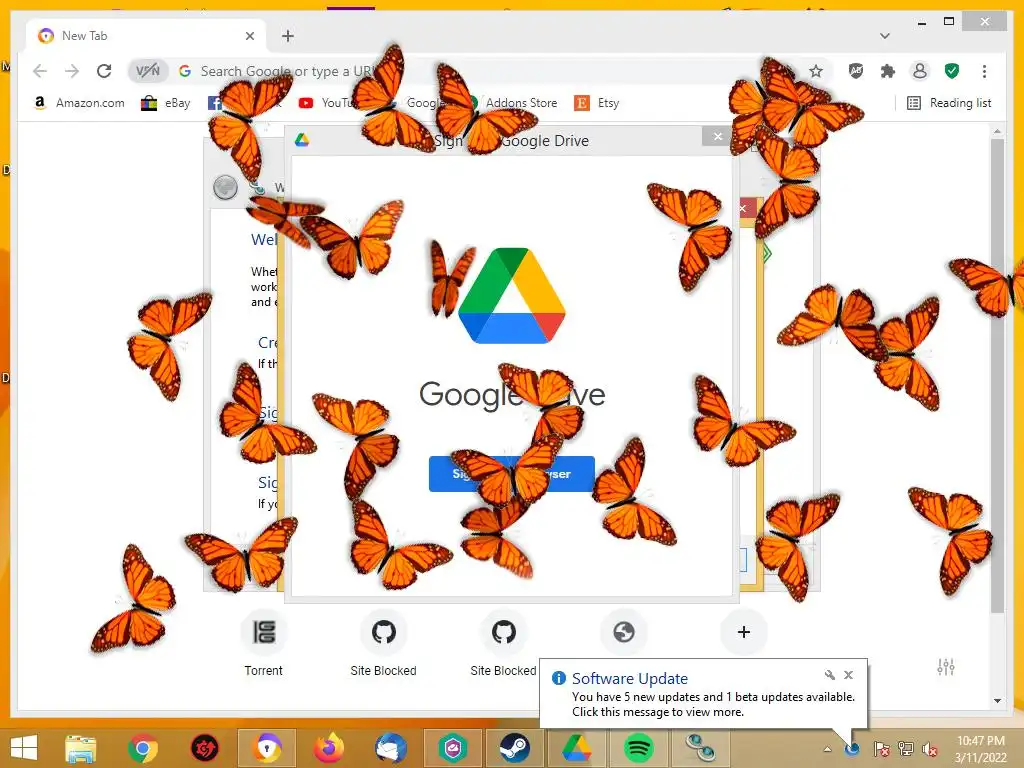The height and width of the screenshot is (768, 1024).
Task: Open the globe shortcut tile
Action: coord(624,632)
